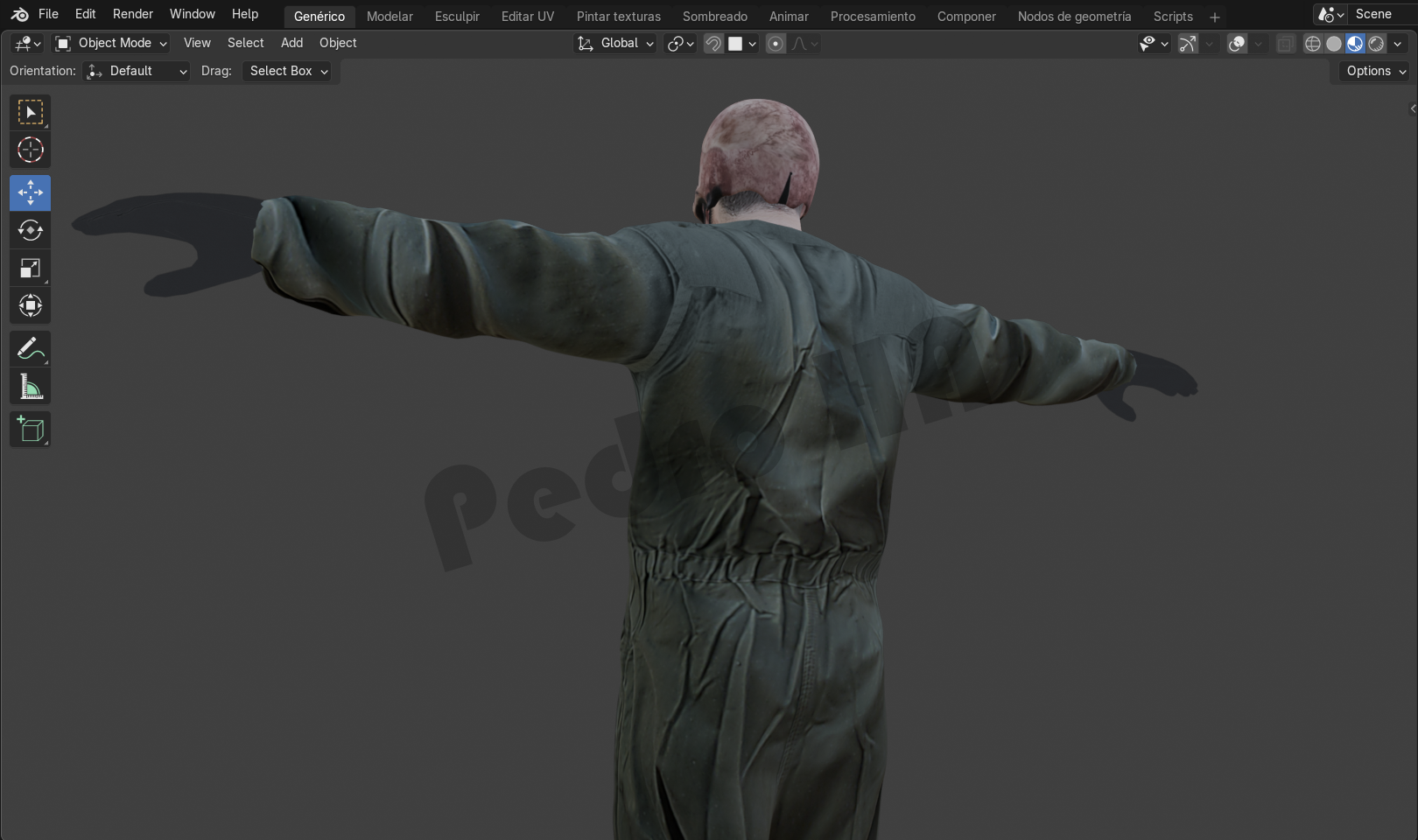
Task: Switch to the Sombreado workspace tab
Action: tap(714, 16)
